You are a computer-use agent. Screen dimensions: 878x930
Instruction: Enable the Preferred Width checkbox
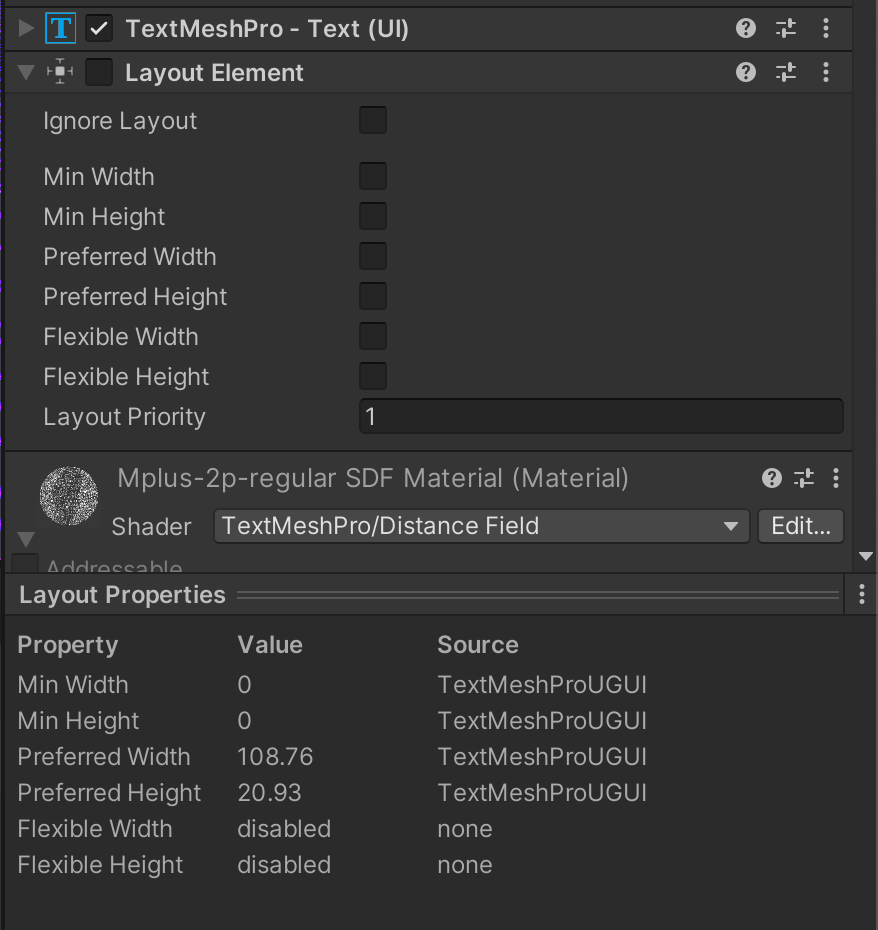(x=373, y=257)
